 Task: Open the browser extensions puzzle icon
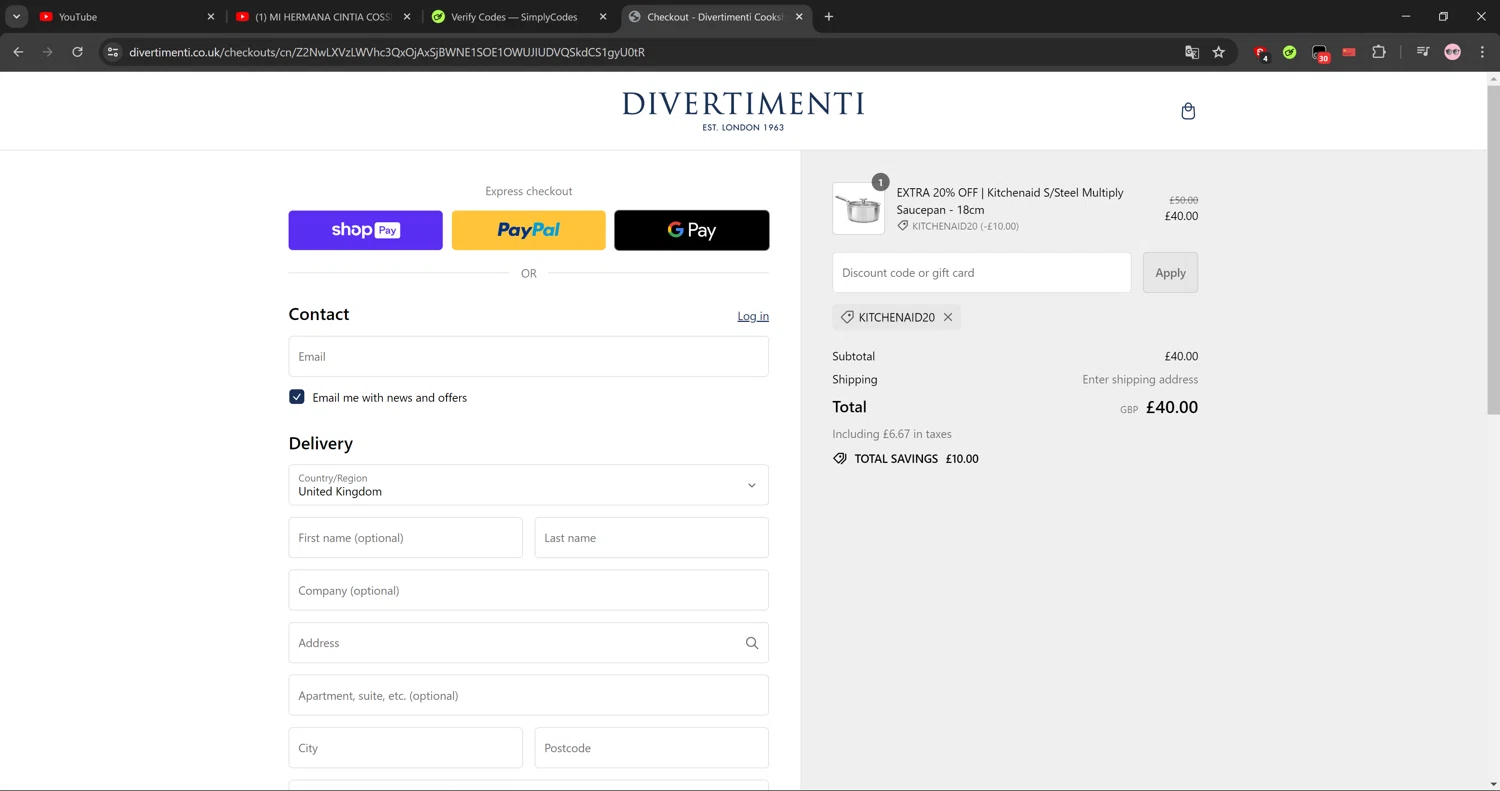point(1379,52)
